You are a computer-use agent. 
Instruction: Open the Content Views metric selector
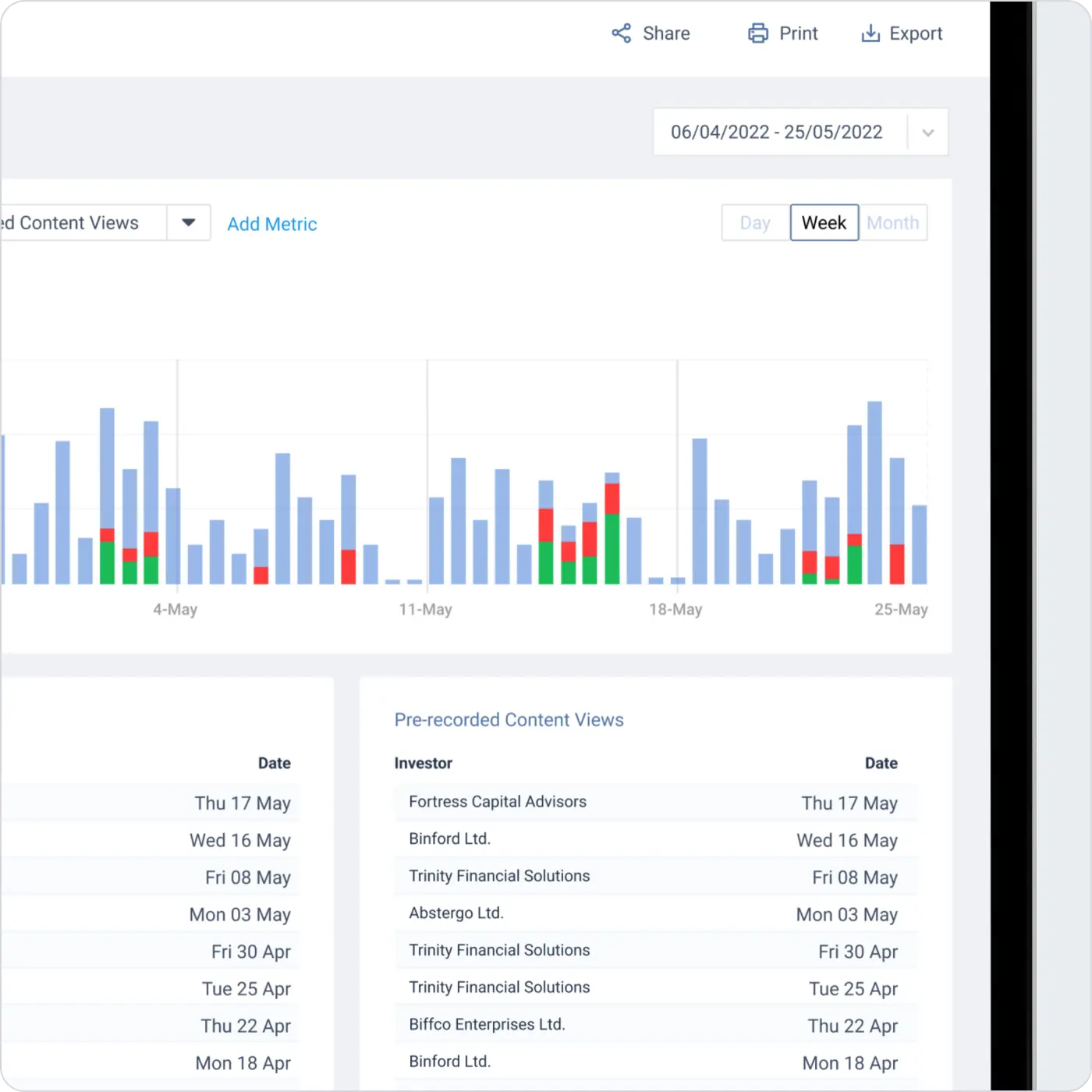click(78, 223)
